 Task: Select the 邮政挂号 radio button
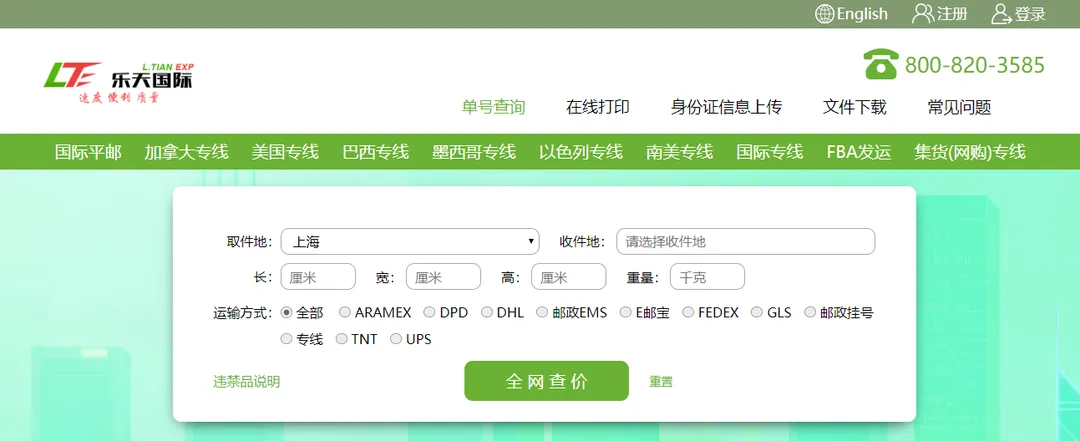[810, 312]
